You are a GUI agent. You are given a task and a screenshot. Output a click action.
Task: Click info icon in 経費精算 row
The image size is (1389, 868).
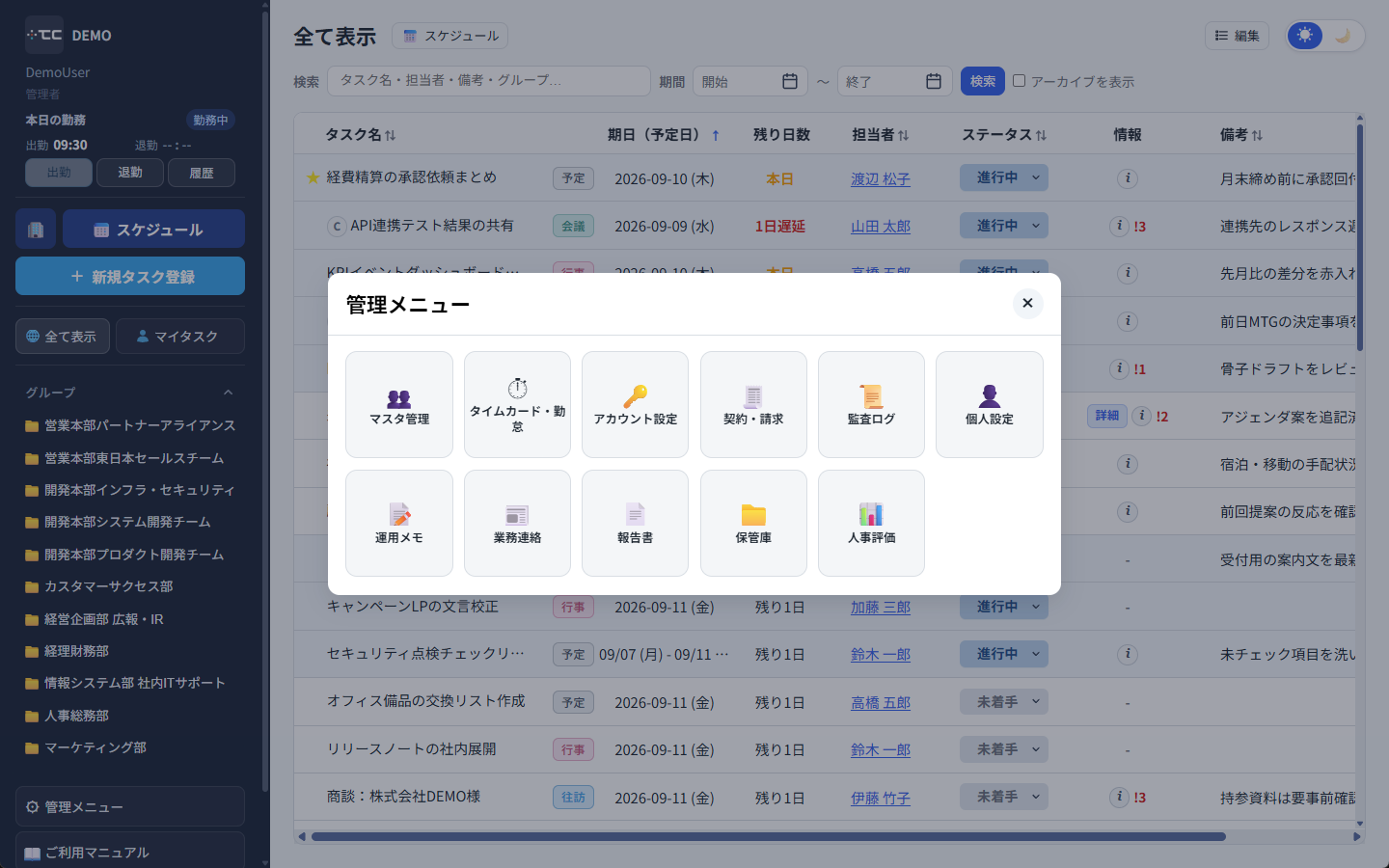coord(1128,178)
